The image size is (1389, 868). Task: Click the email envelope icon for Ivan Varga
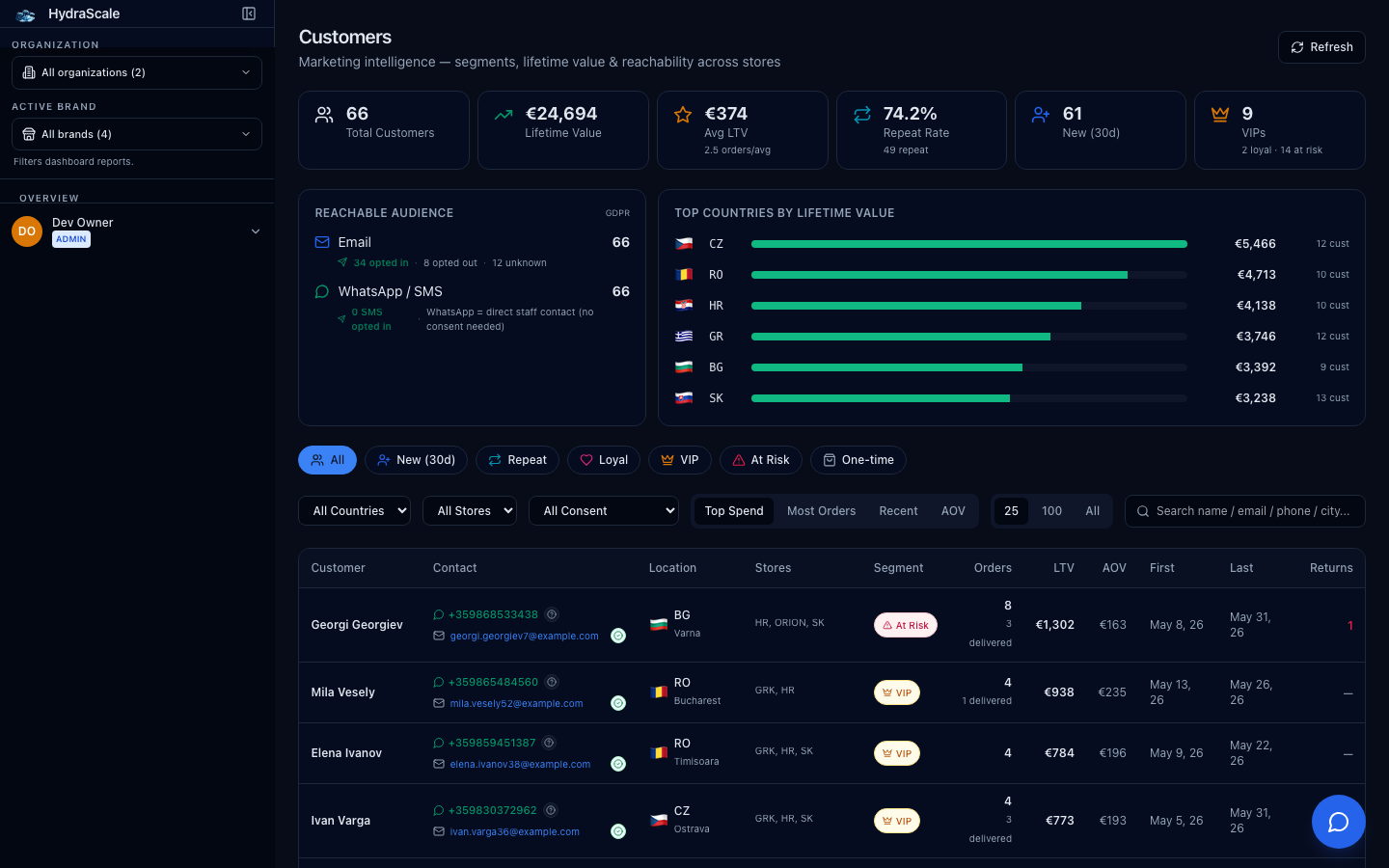point(439,831)
